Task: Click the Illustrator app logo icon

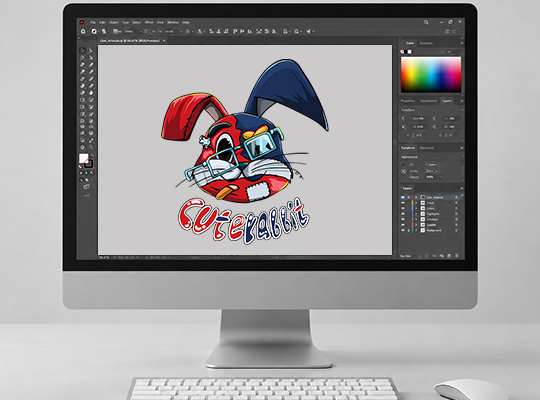Action: pos(82,22)
